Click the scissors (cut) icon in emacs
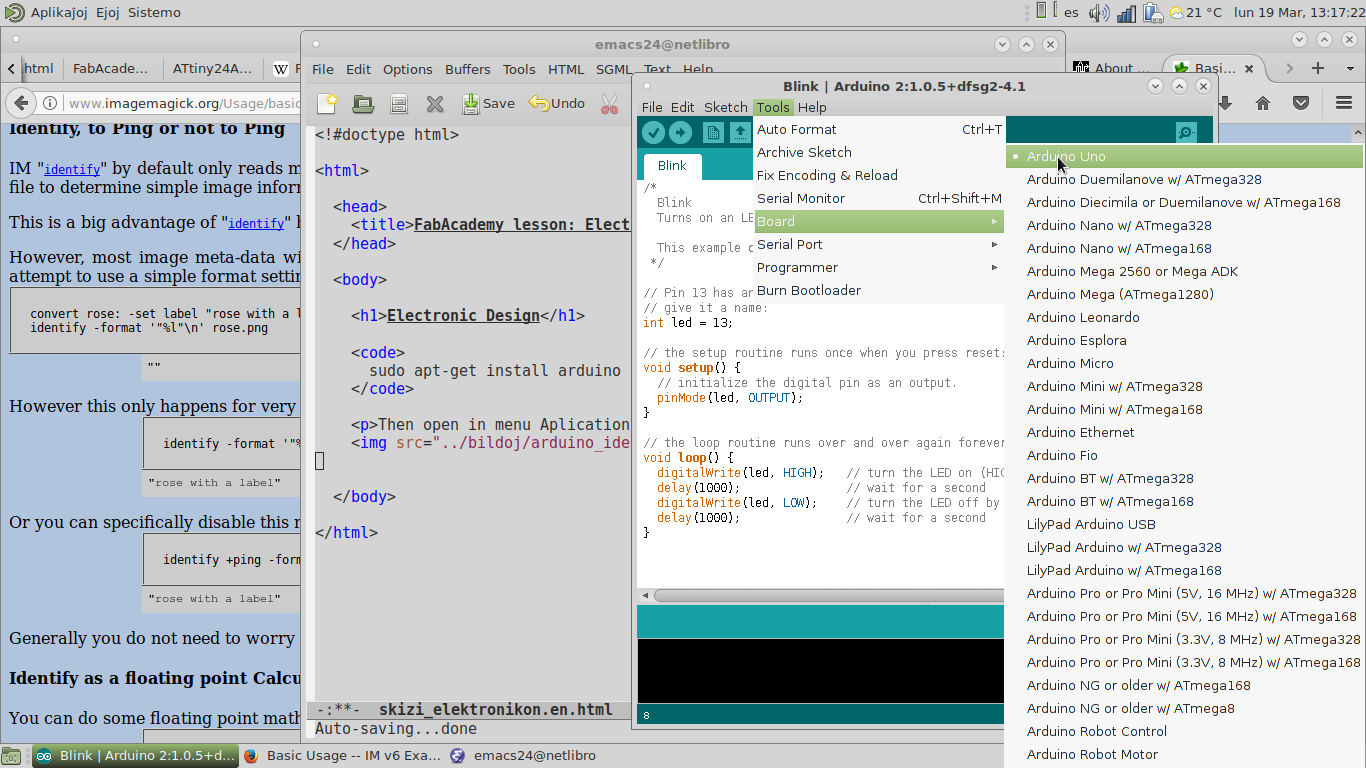This screenshot has width=1366, height=768. pyautogui.click(x=610, y=102)
